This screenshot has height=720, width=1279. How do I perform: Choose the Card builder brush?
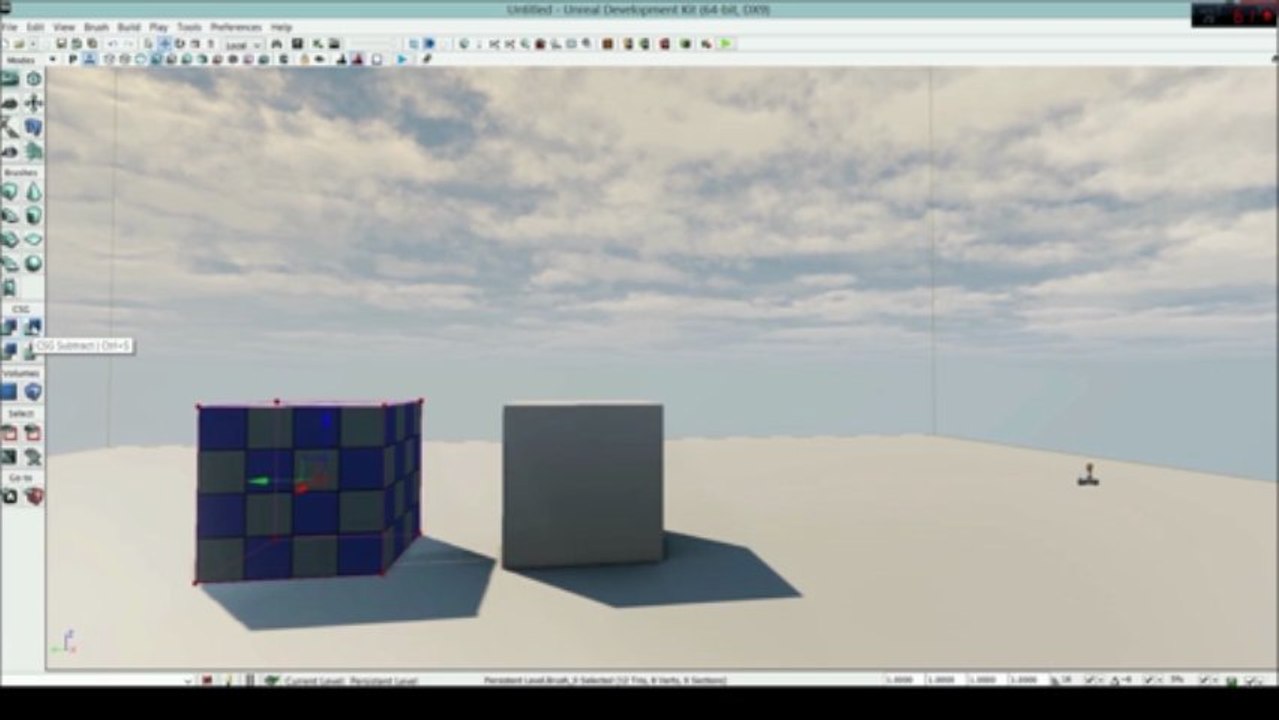tap(10, 288)
